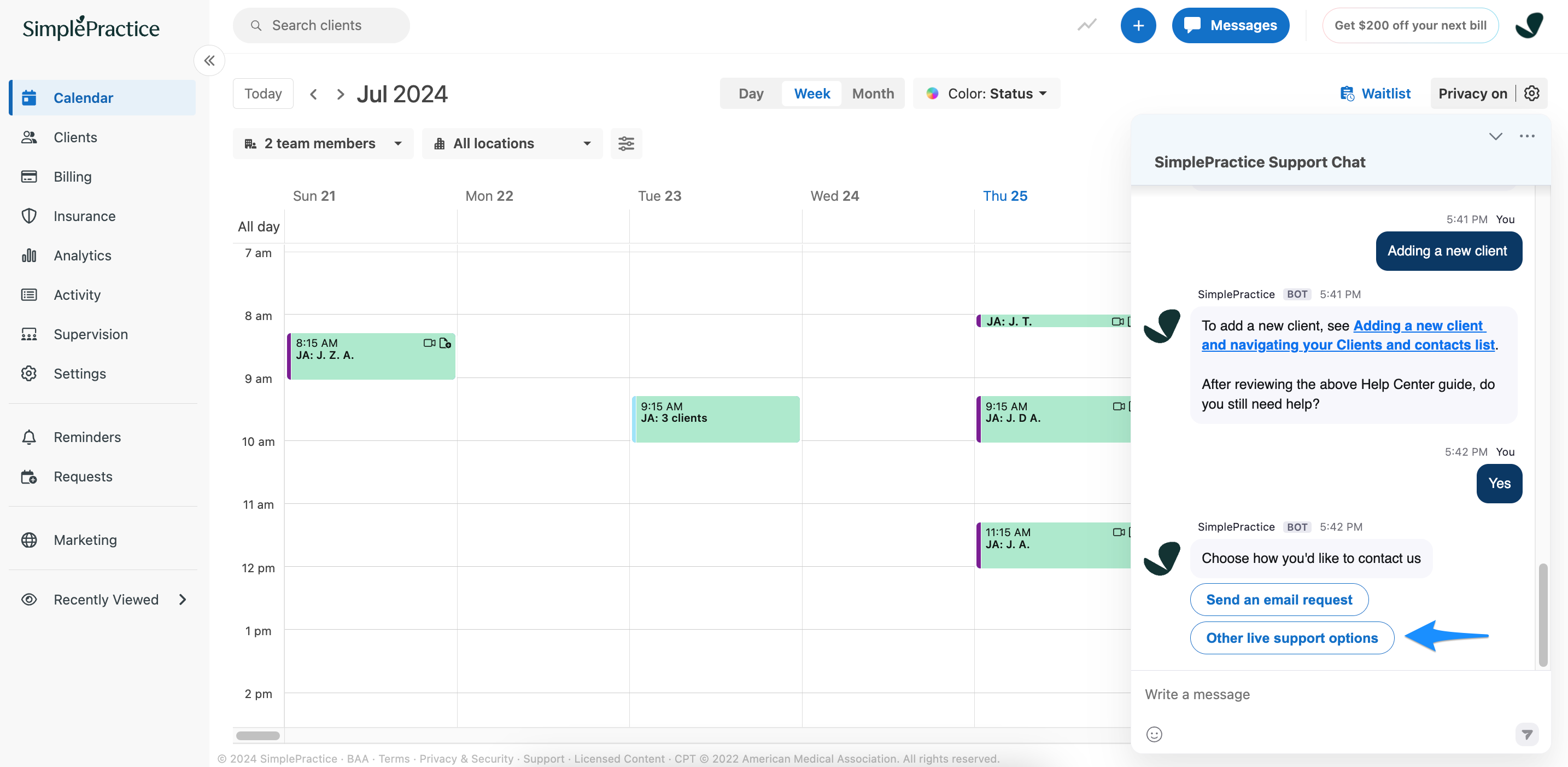
Task: Click the blue plus create button
Action: tap(1138, 26)
